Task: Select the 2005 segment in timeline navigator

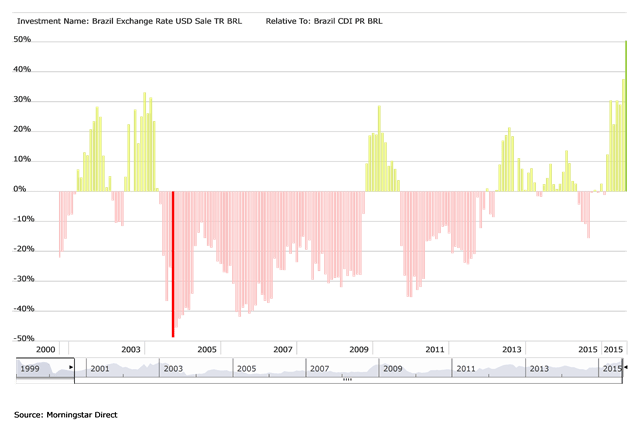Action: point(246,369)
